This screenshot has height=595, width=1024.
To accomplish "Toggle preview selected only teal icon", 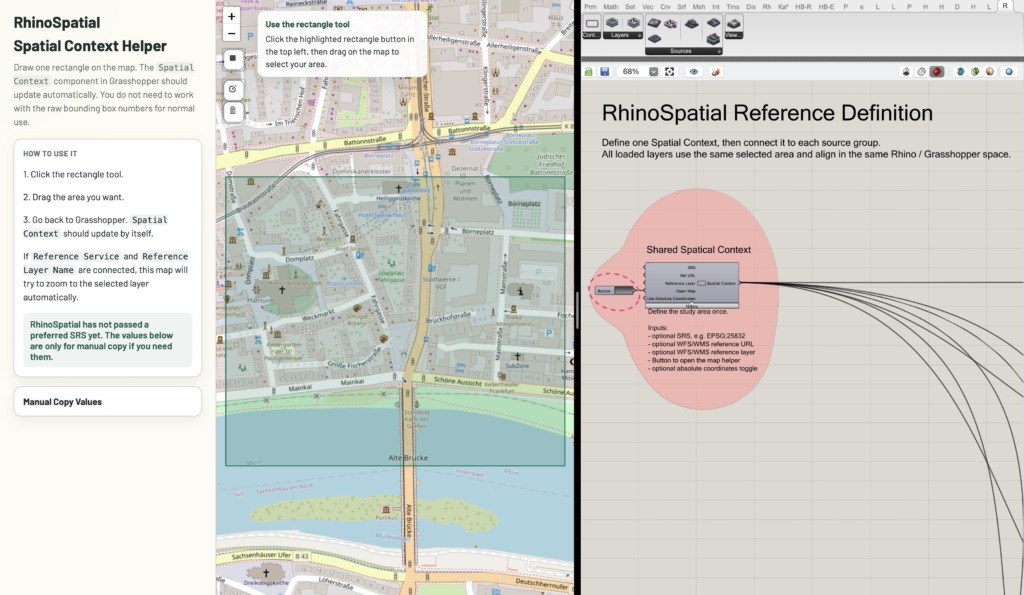I will point(960,72).
